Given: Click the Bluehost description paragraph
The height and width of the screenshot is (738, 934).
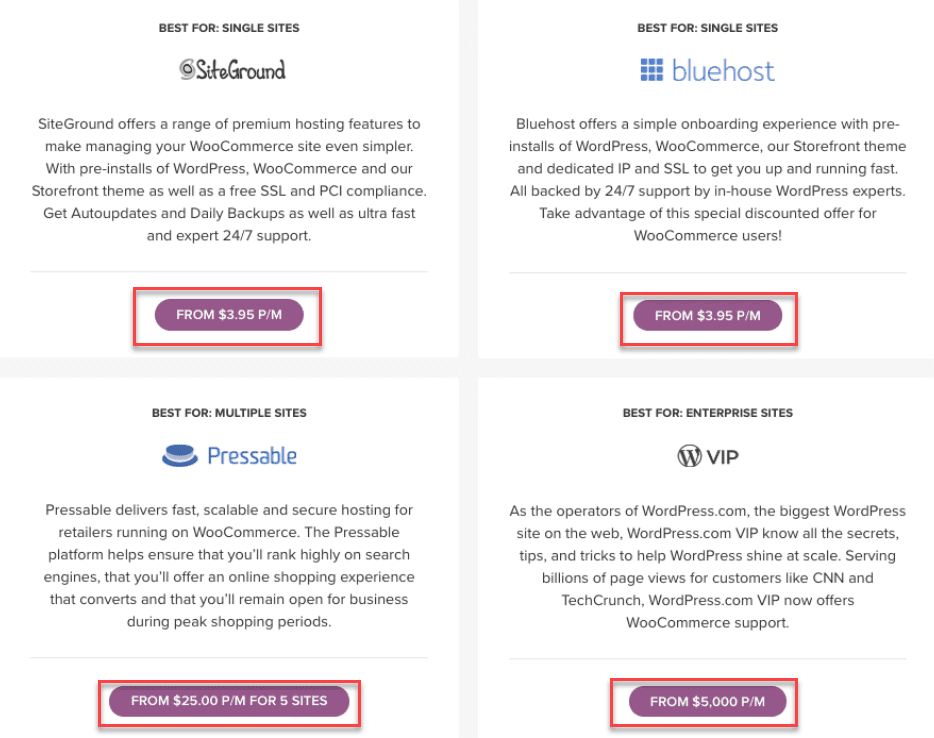Looking at the screenshot, I should (708, 180).
